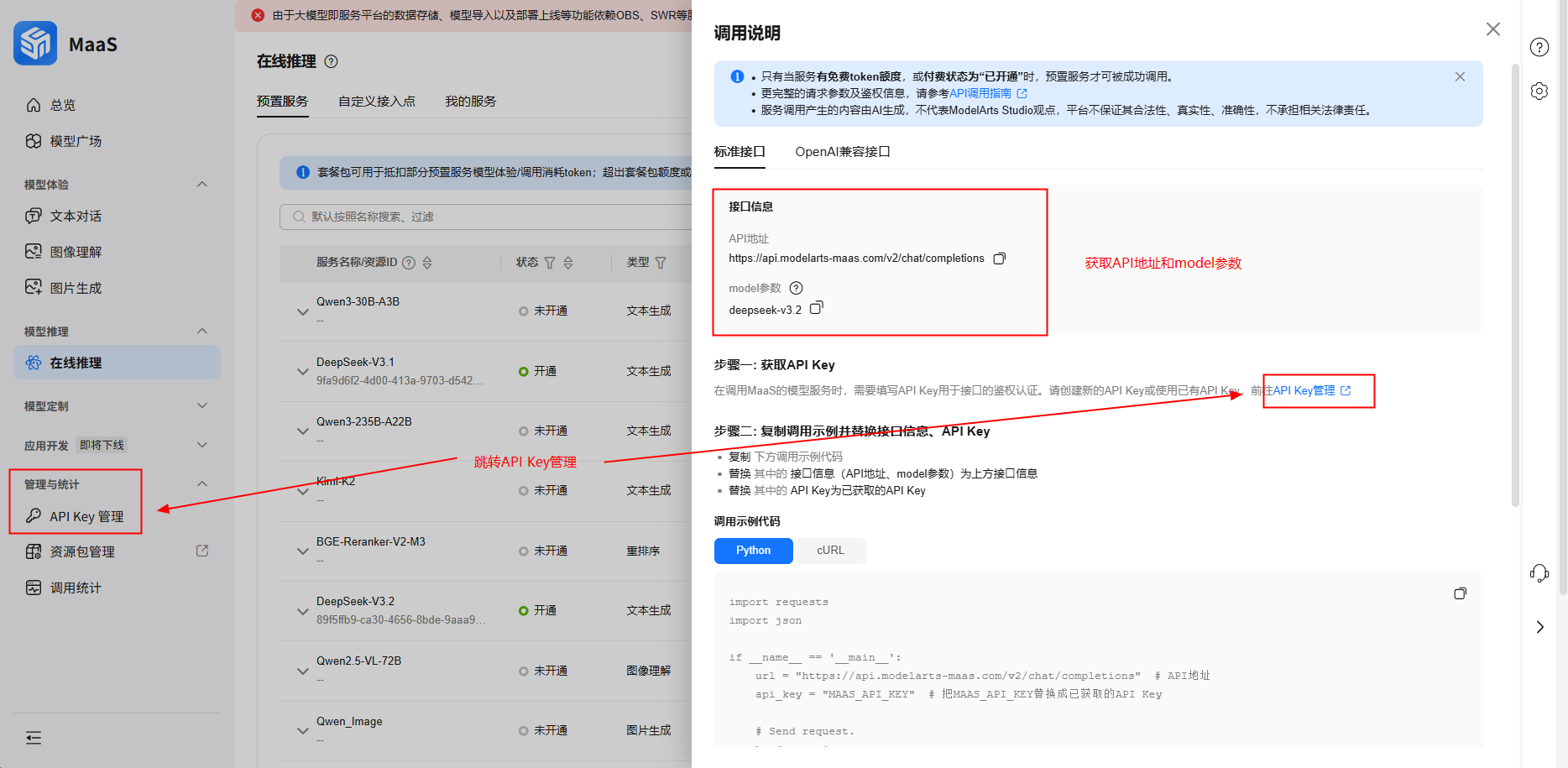Show the Python example code
The height and width of the screenshot is (768, 1568).
(x=753, y=551)
